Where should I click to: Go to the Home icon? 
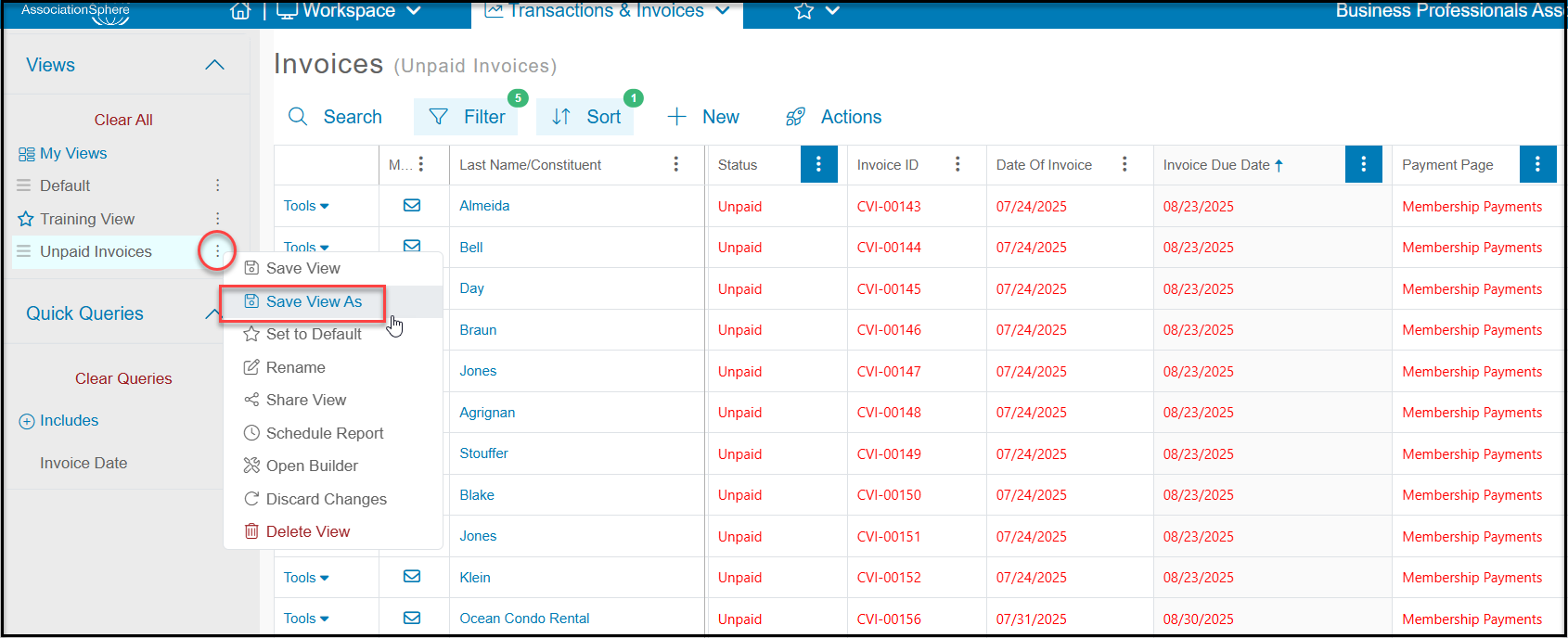coord(240,11)
